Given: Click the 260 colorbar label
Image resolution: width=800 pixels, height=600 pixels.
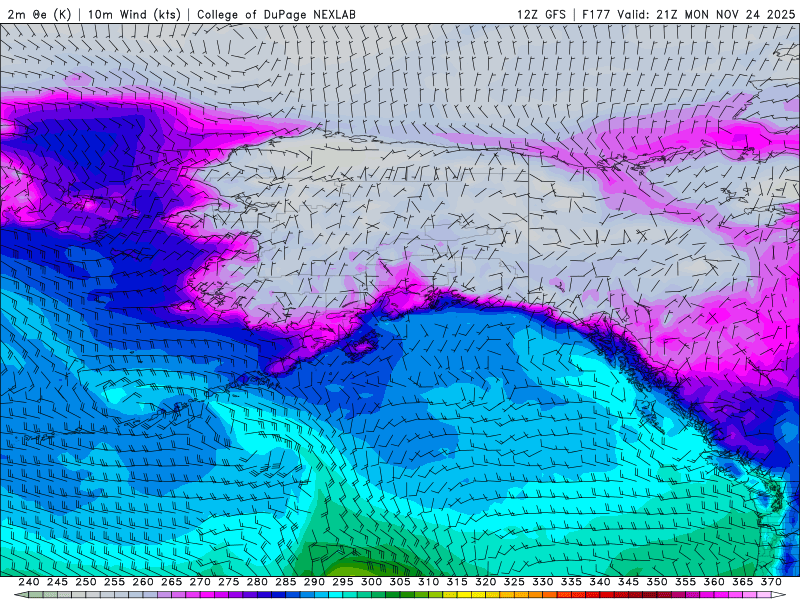Looking at the screenshot, I should tap(143, 582).
